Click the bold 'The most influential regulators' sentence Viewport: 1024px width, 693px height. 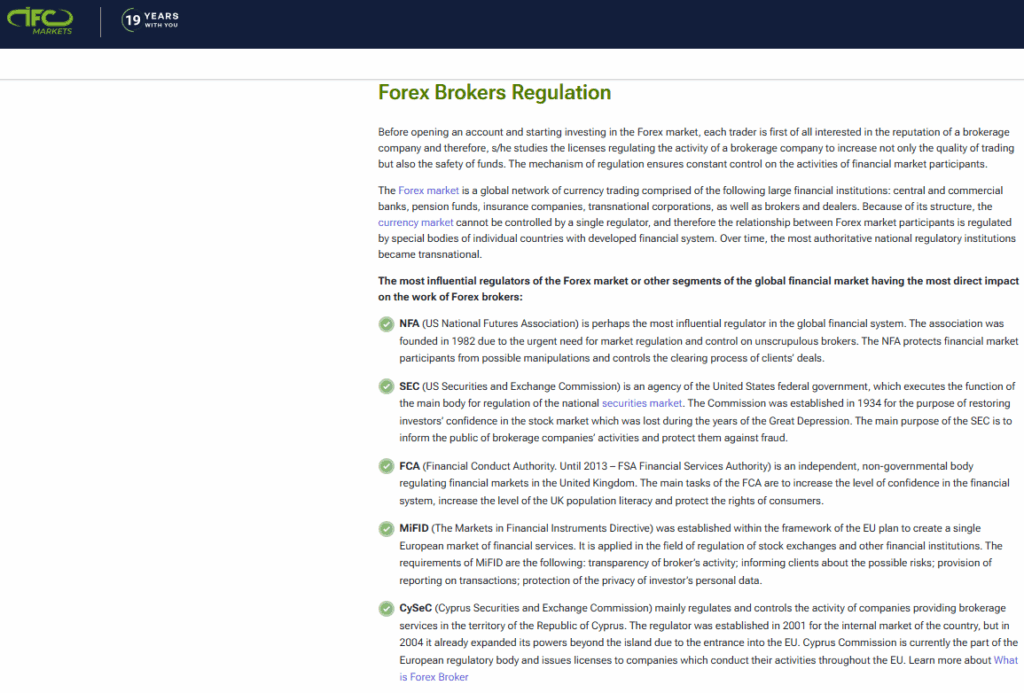[x=698, y=289]
